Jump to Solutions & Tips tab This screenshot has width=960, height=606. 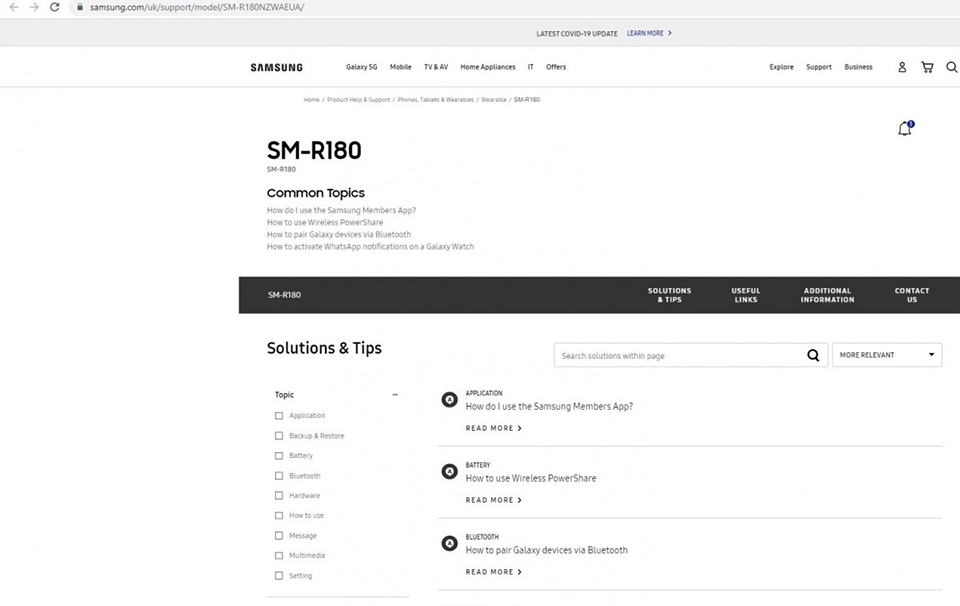tap(669, 295)
